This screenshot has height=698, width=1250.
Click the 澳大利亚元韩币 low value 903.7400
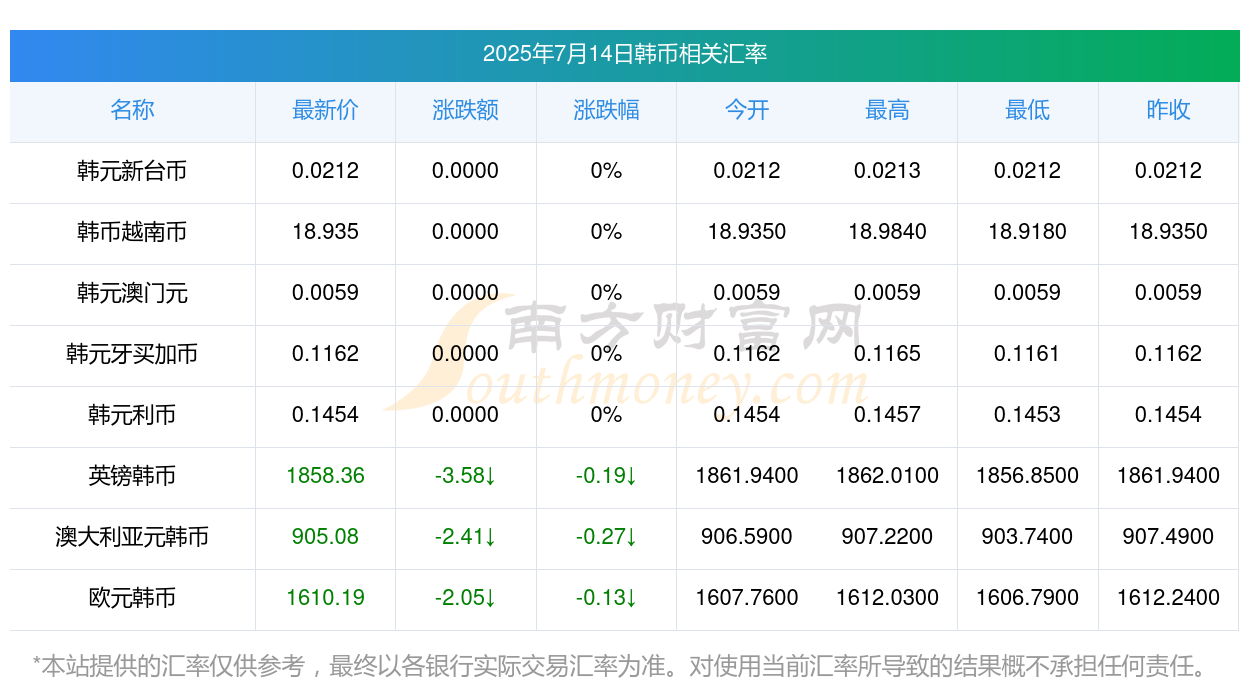(x=1028, y=537)
